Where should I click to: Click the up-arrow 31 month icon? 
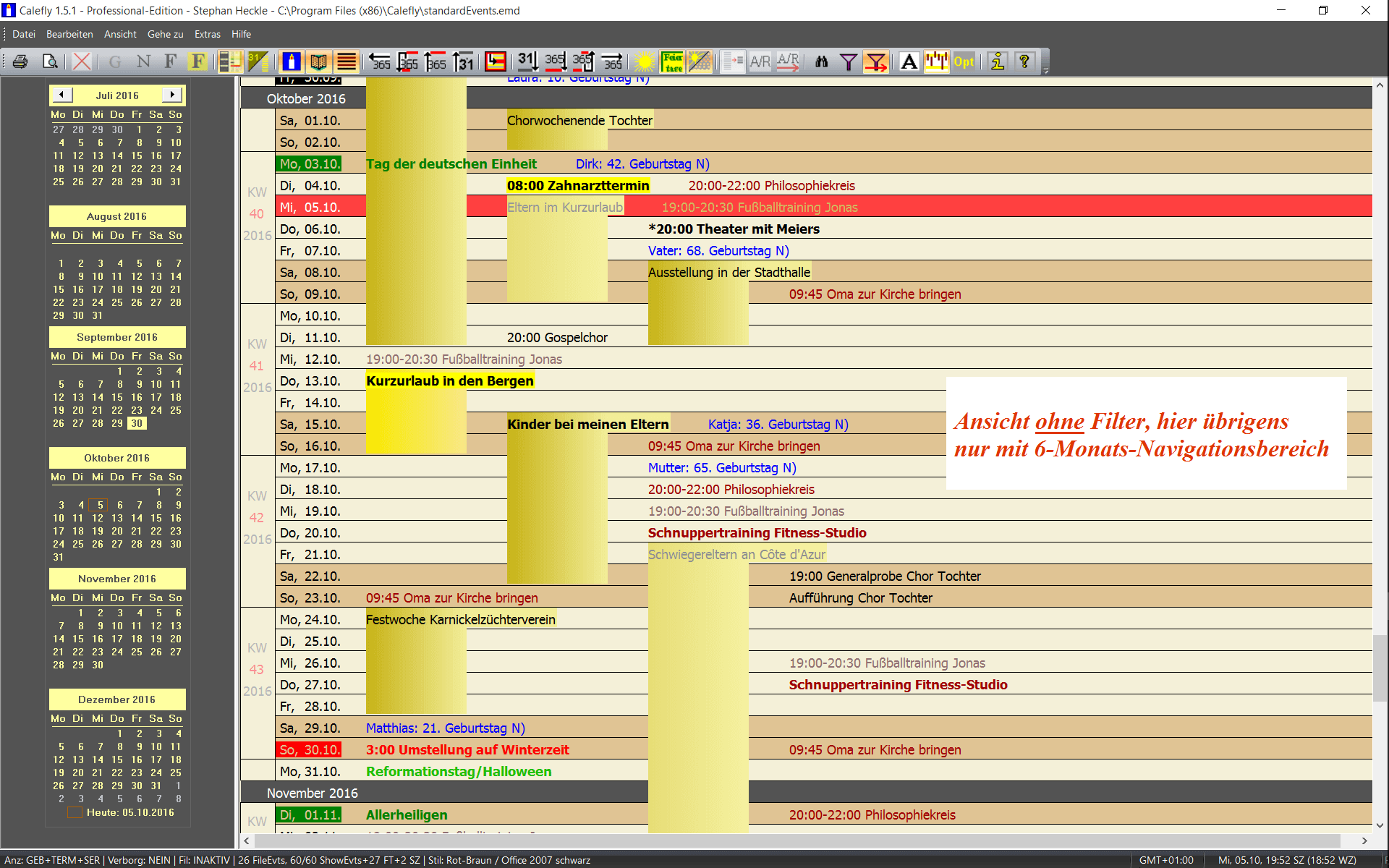click(x=463, y=61)
